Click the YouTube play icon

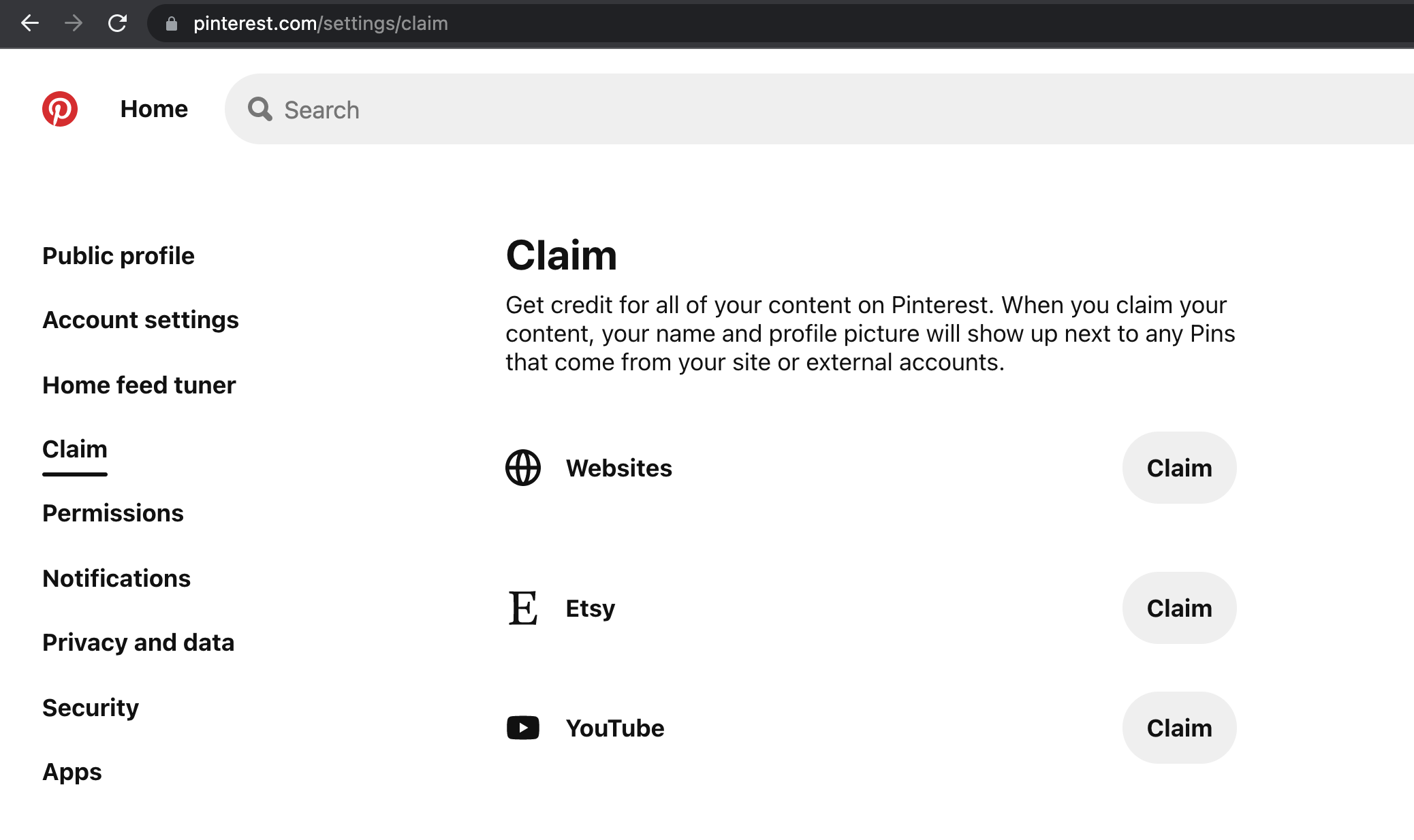point(522,727)
